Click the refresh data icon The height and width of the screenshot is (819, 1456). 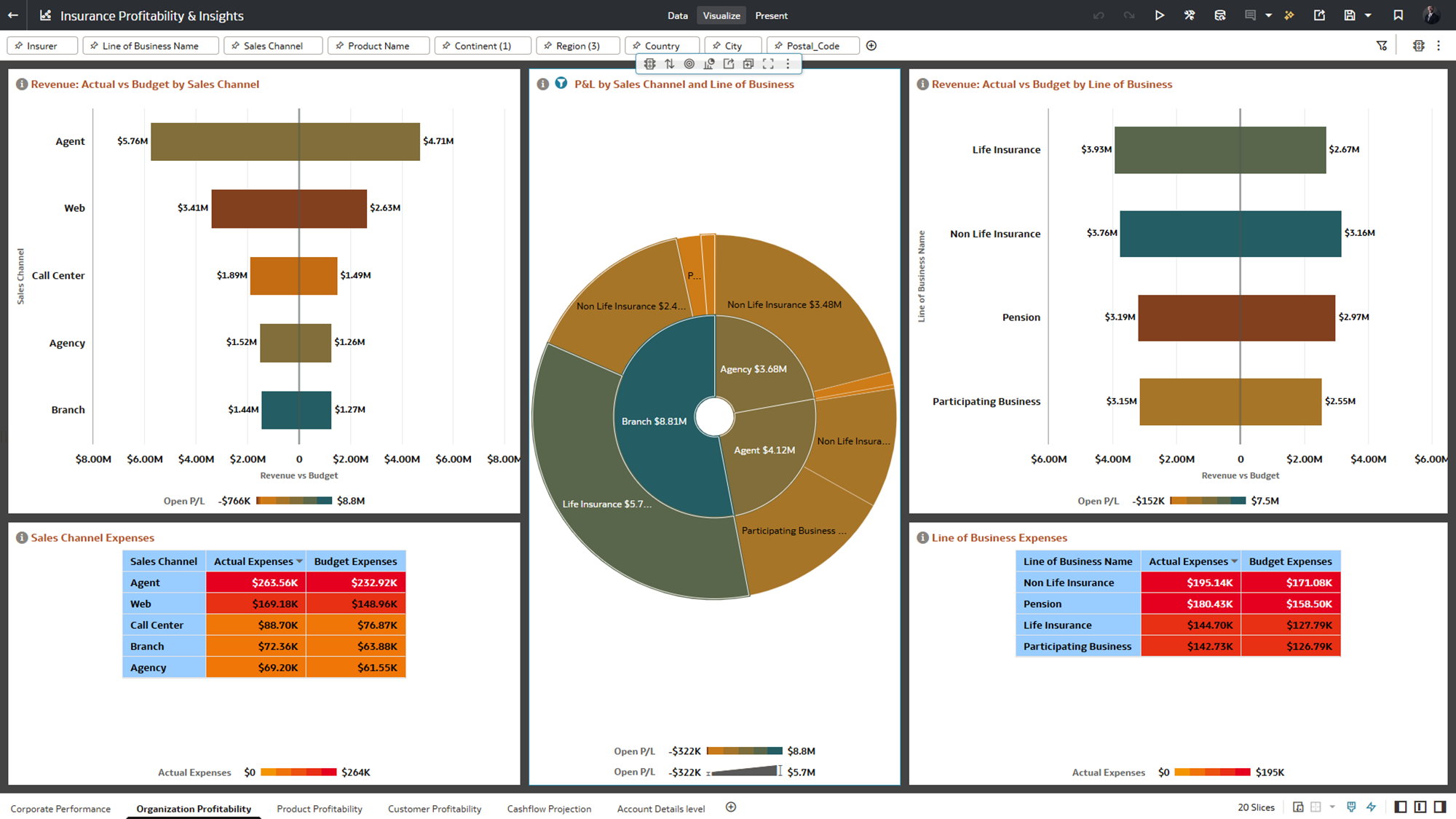(x=1220, y=15)
